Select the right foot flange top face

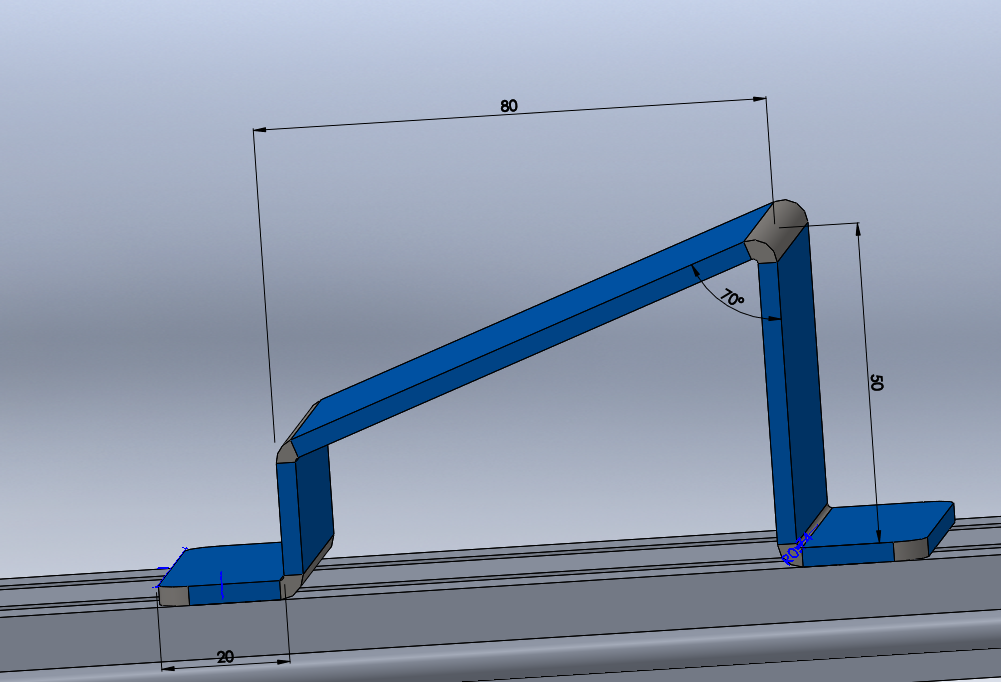pos(881,525)
